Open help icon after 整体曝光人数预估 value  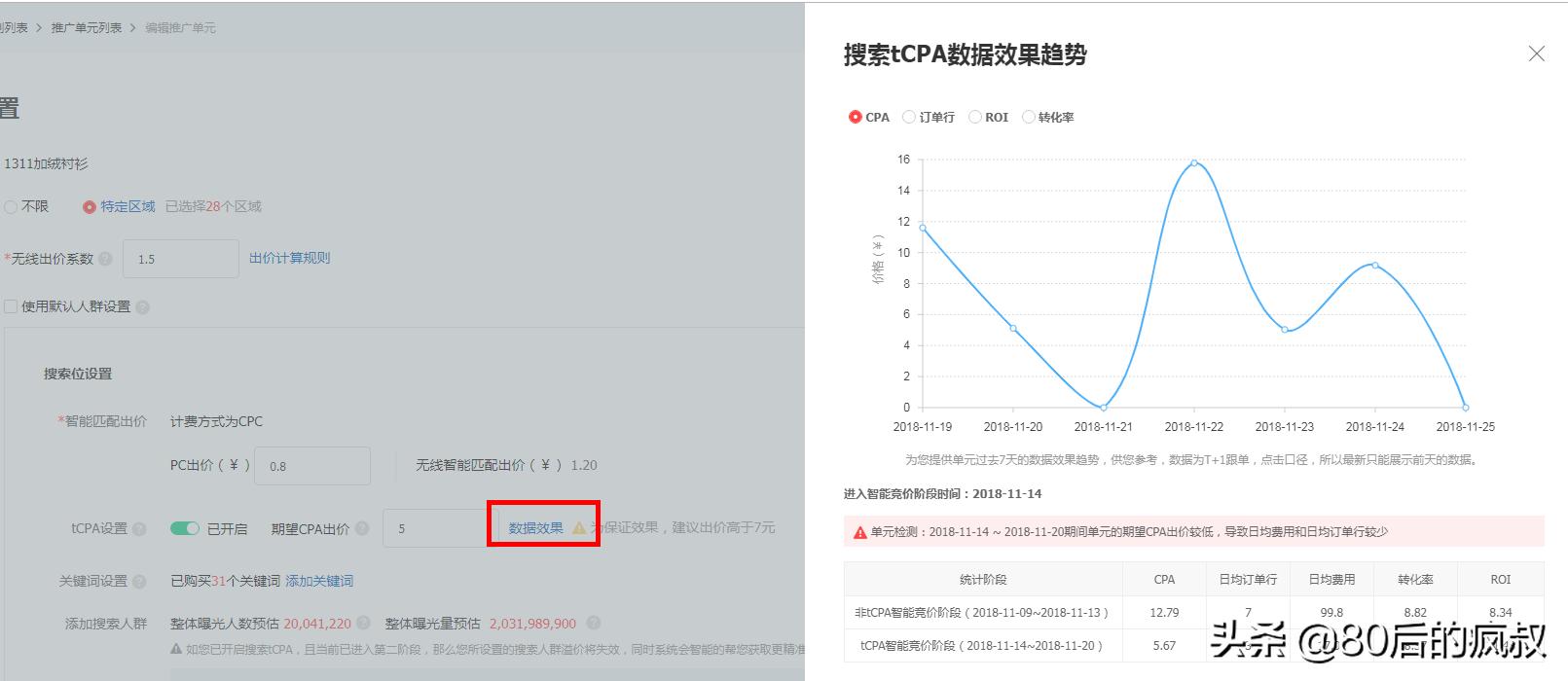coord(363,623)
